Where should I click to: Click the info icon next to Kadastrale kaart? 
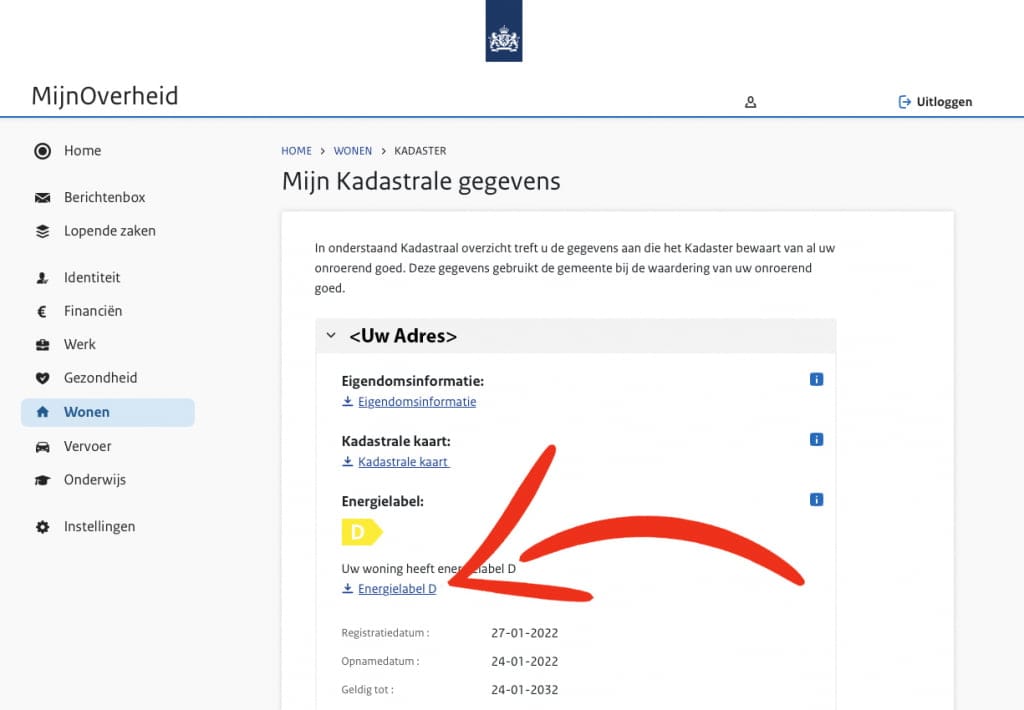pyautogui.click(x=817, y=439)
